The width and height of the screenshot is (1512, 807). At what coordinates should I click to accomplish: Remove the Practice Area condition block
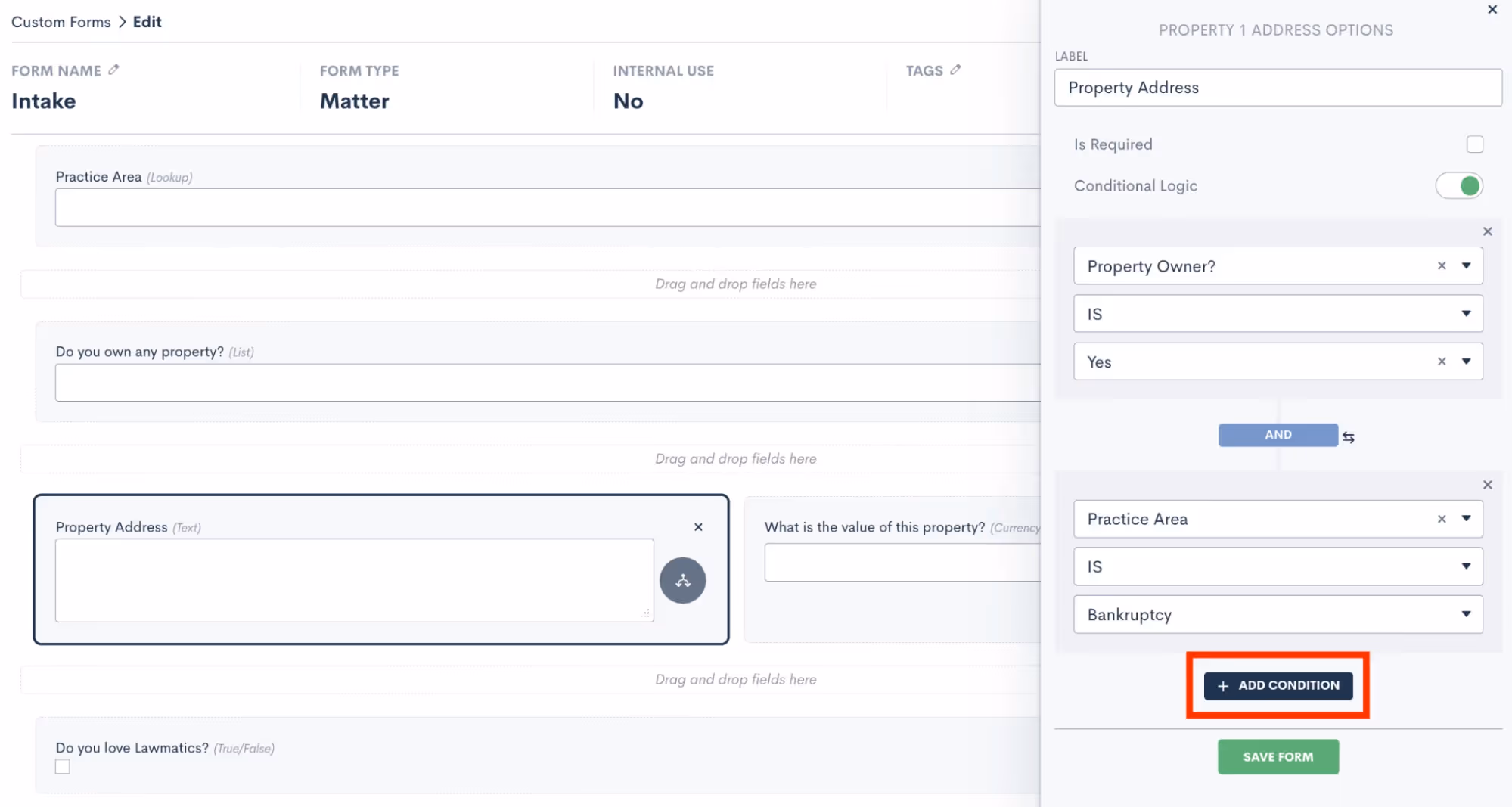coord(1487,485)
